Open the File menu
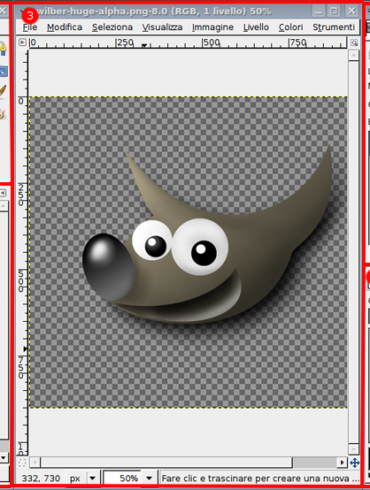Image resolution: width=370 pixels, height=490 pixels. click(x=30, y=27)
